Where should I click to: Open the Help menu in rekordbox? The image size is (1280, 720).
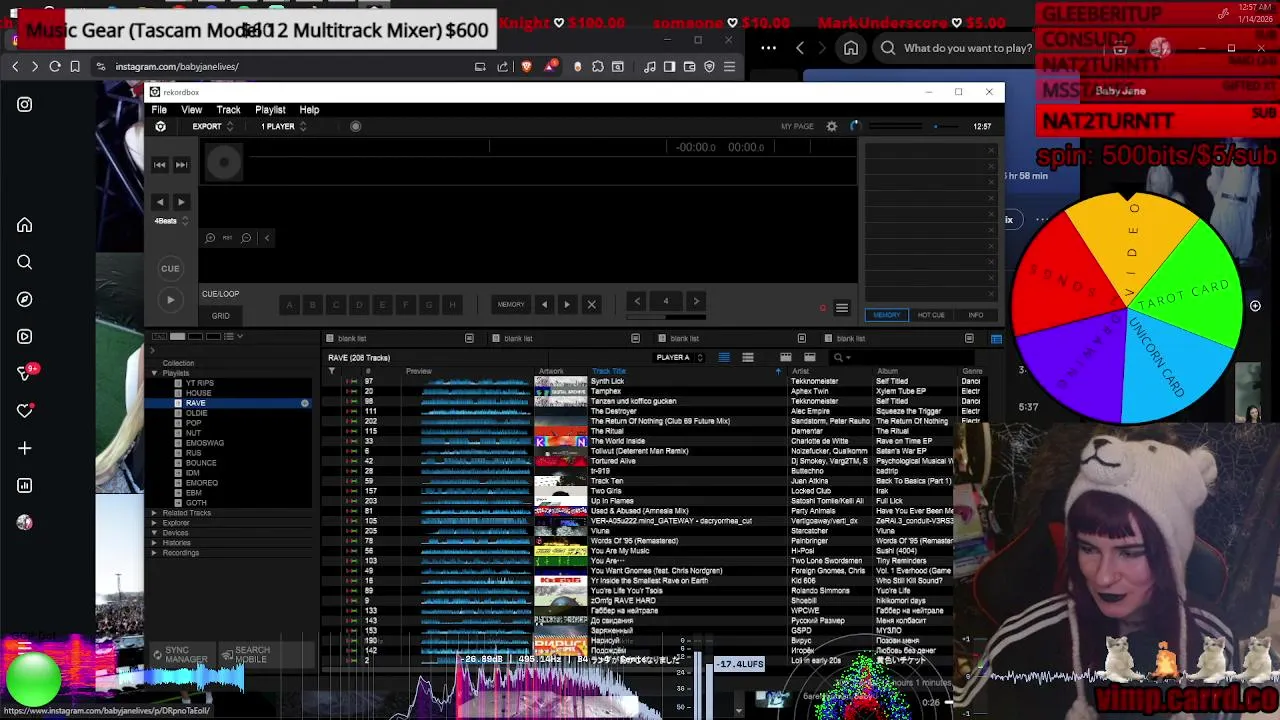(309, 110)
